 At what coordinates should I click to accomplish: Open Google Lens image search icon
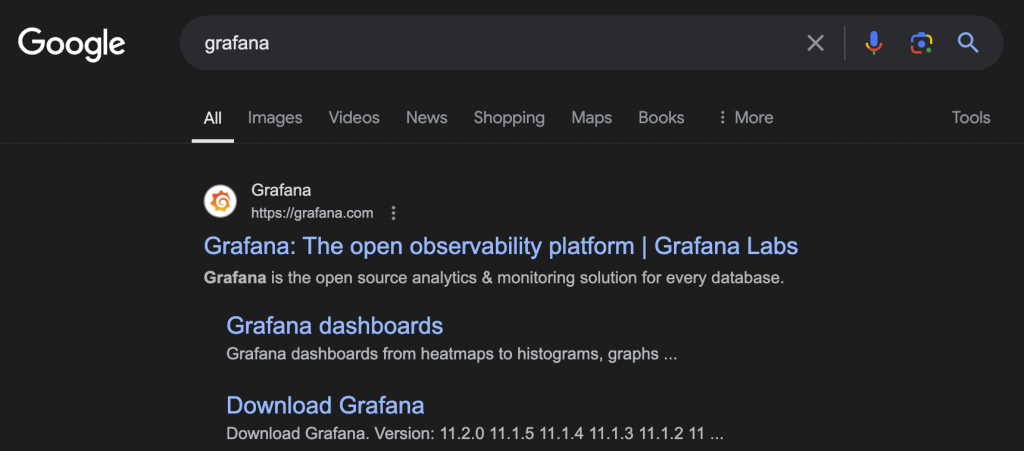click(x=921, y=43)
